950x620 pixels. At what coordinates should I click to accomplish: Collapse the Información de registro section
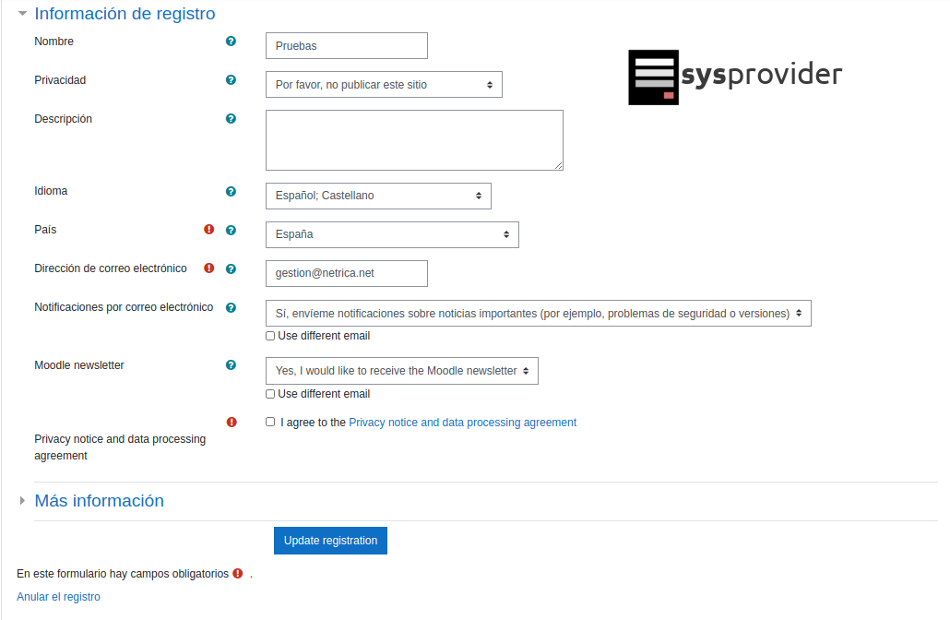click(124, 14)
